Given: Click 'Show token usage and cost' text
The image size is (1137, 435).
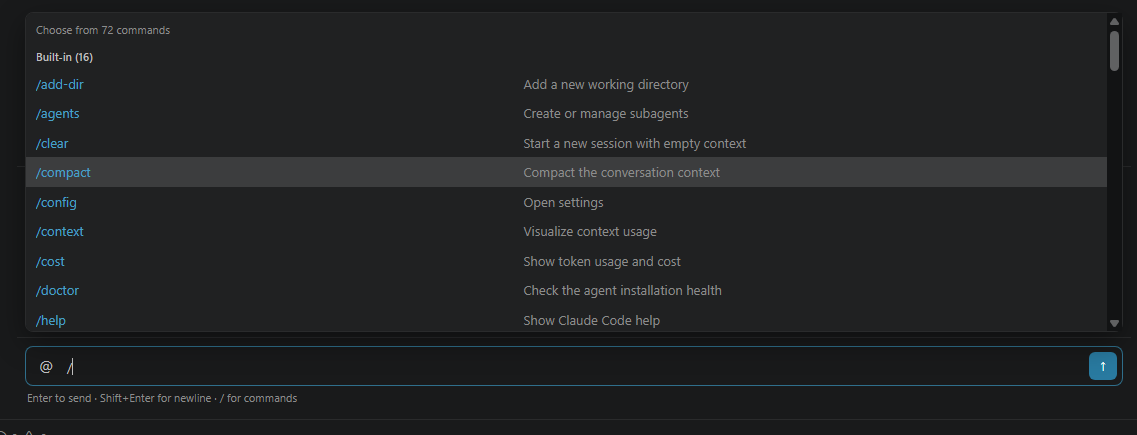Looking at the screenshot, I should [602, 261].
